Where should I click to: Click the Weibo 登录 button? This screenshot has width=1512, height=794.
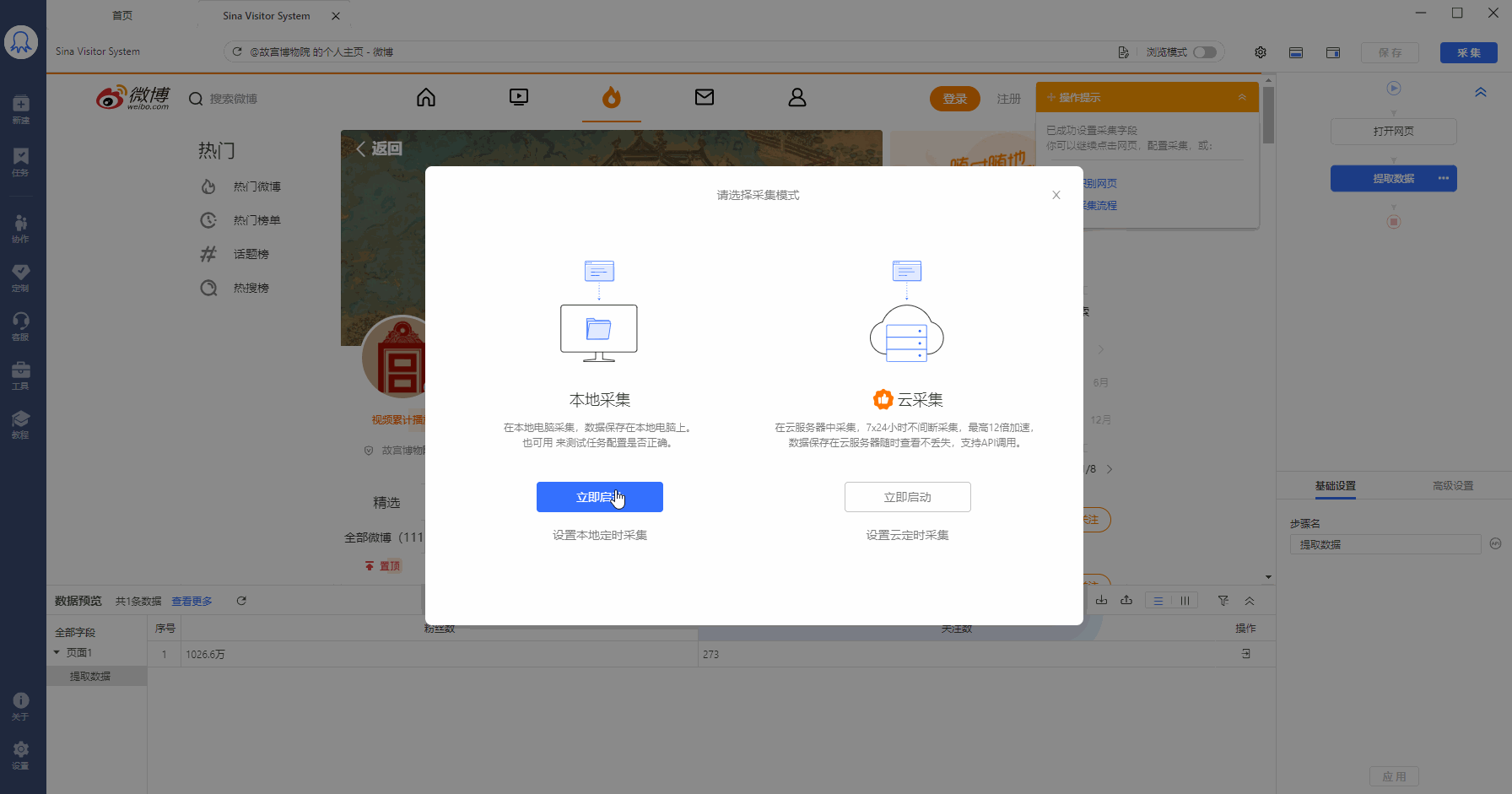click(955, 99)
